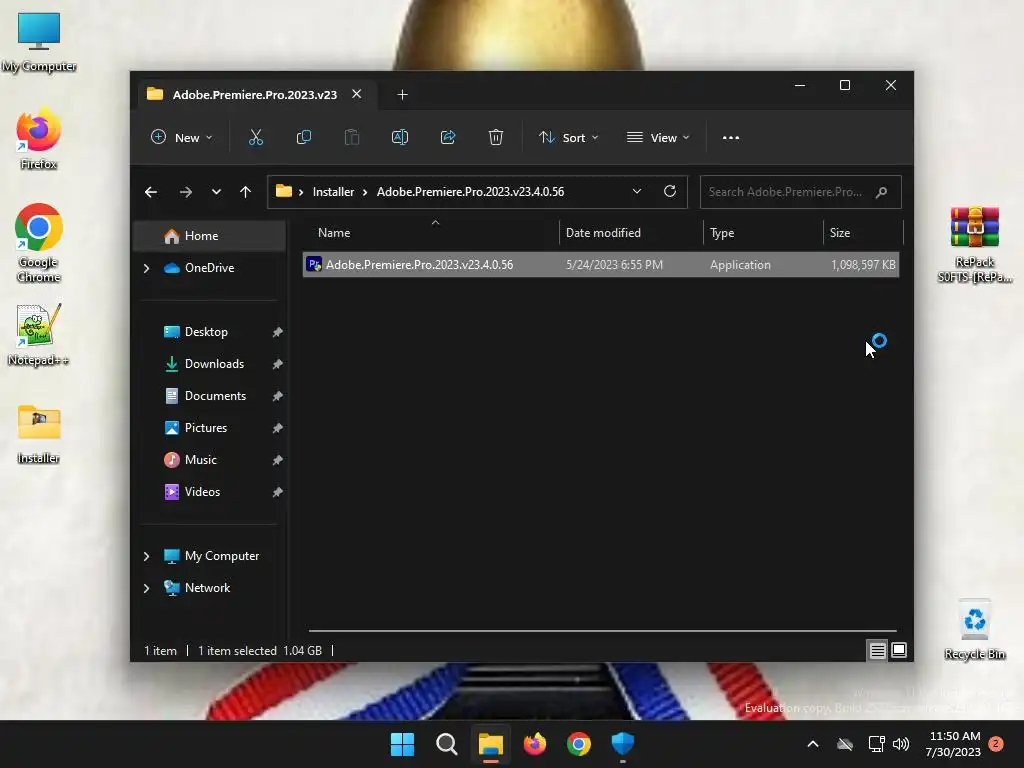Select My Computer desktop icon
1024x768 pixels.
39,42
